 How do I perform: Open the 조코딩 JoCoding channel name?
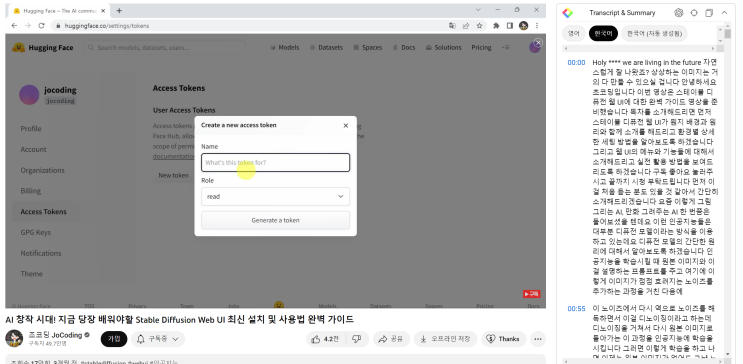coord(55,335)
